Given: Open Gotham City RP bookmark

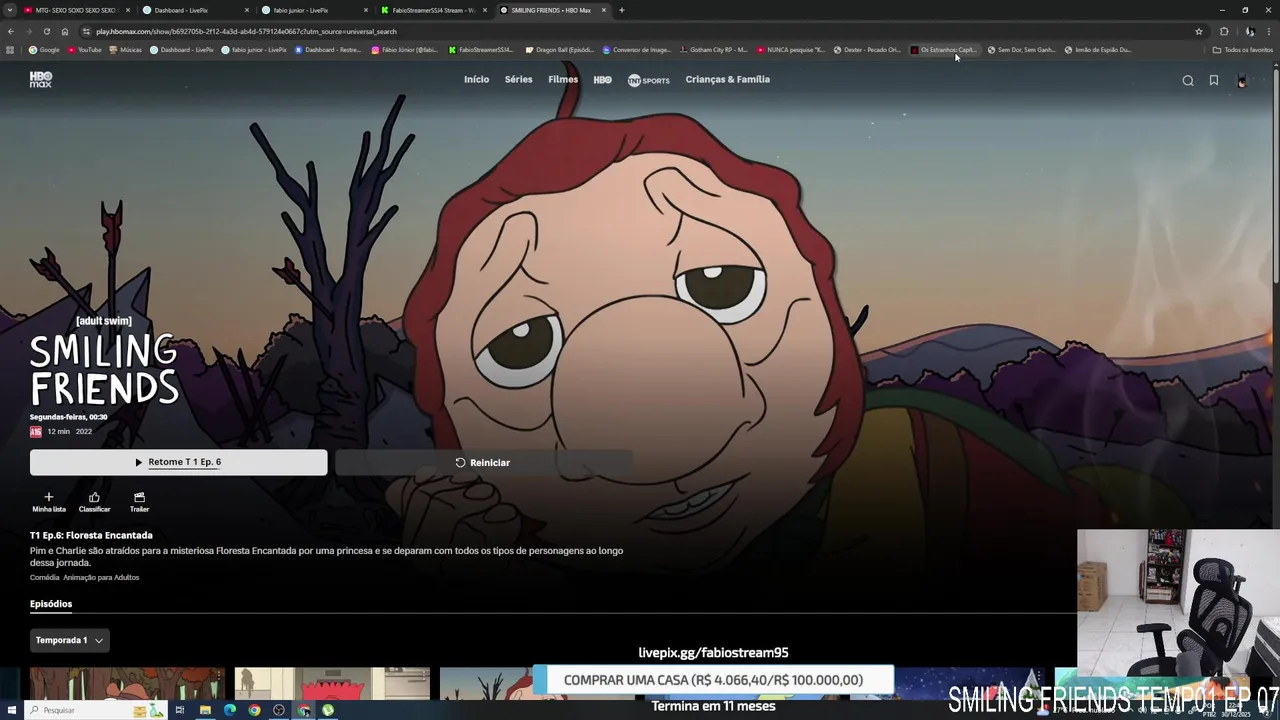Looking at the screenshot, I should pos(713,50).
